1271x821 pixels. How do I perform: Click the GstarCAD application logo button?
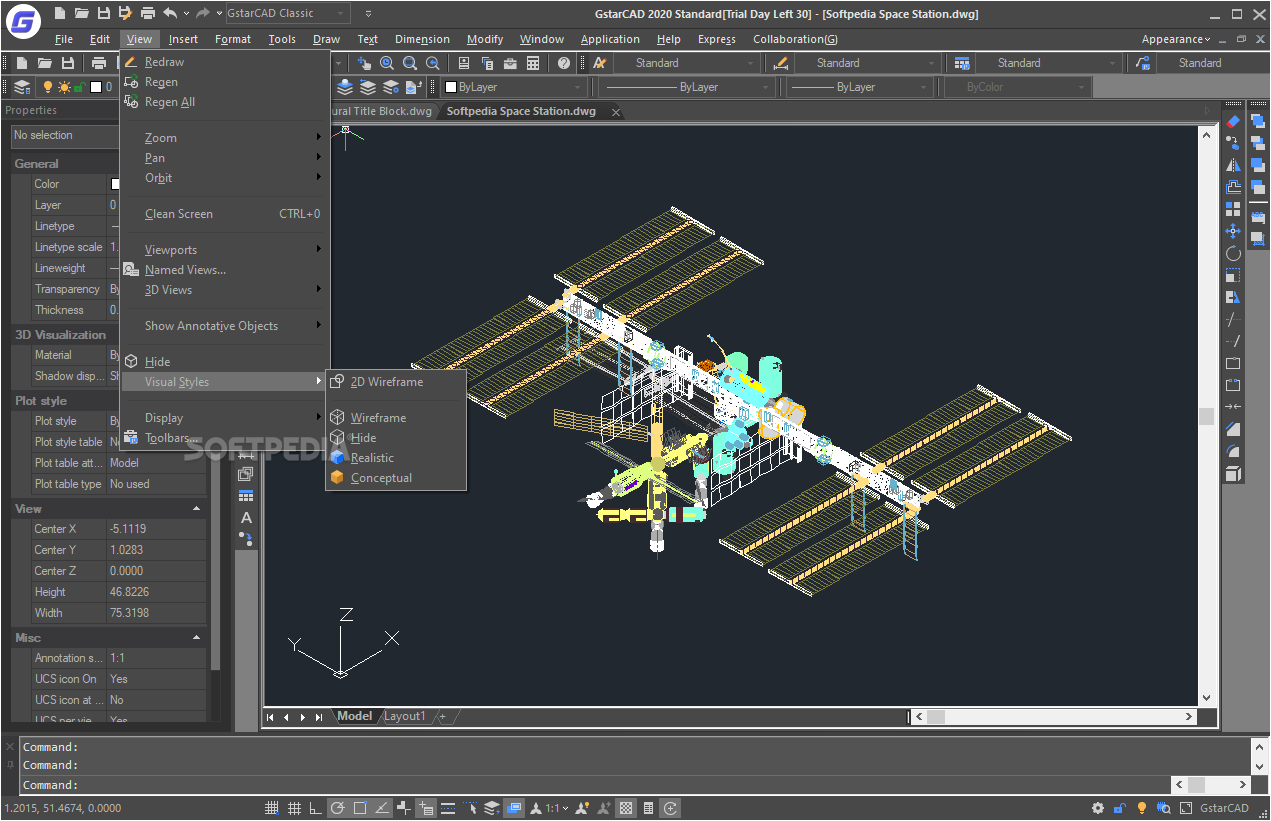click(x=22, y=20)
